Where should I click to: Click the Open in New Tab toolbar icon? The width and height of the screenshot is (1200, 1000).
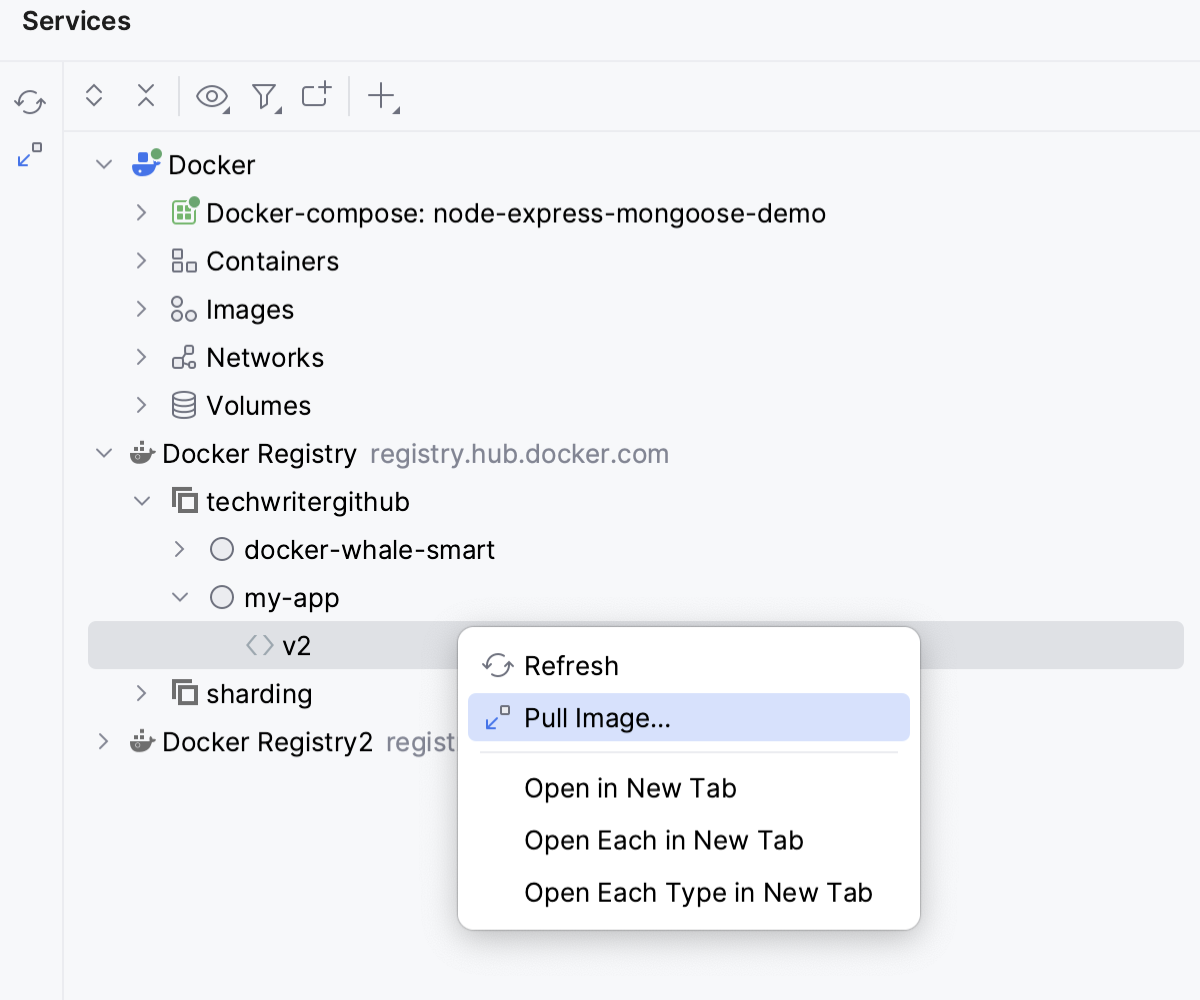click(316, 96)
